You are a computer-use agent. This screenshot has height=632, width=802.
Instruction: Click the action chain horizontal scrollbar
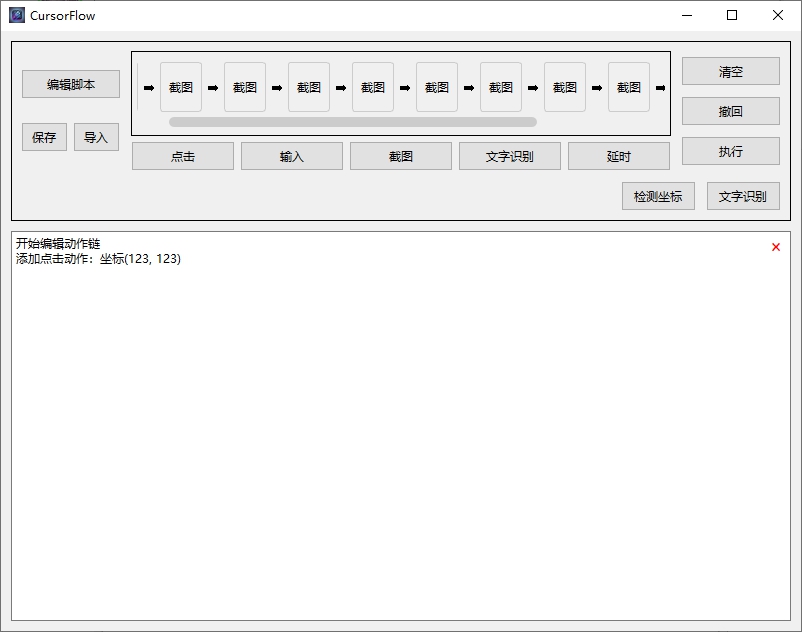coord(353,122)
